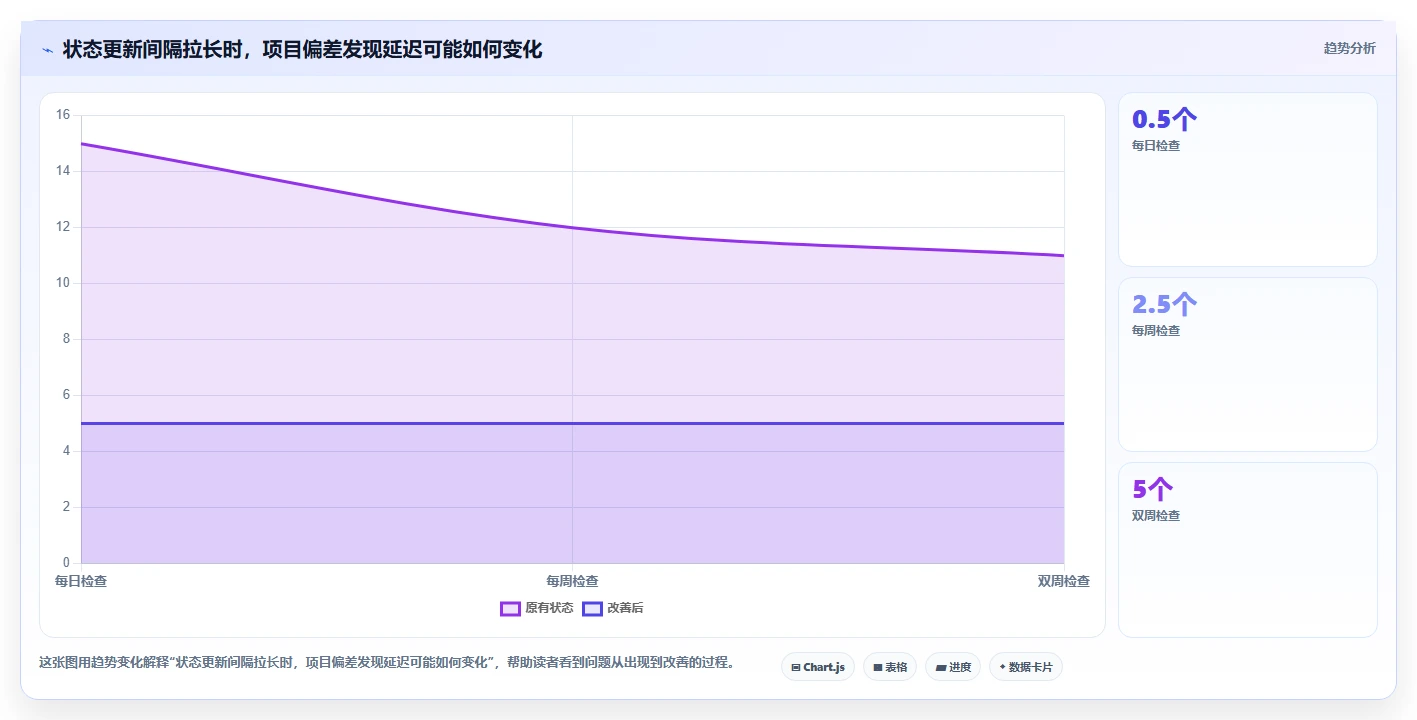The height and width of the screenshot is (720, 1417).
Task: Select the 表格 tag
Action: pos(890,667)
